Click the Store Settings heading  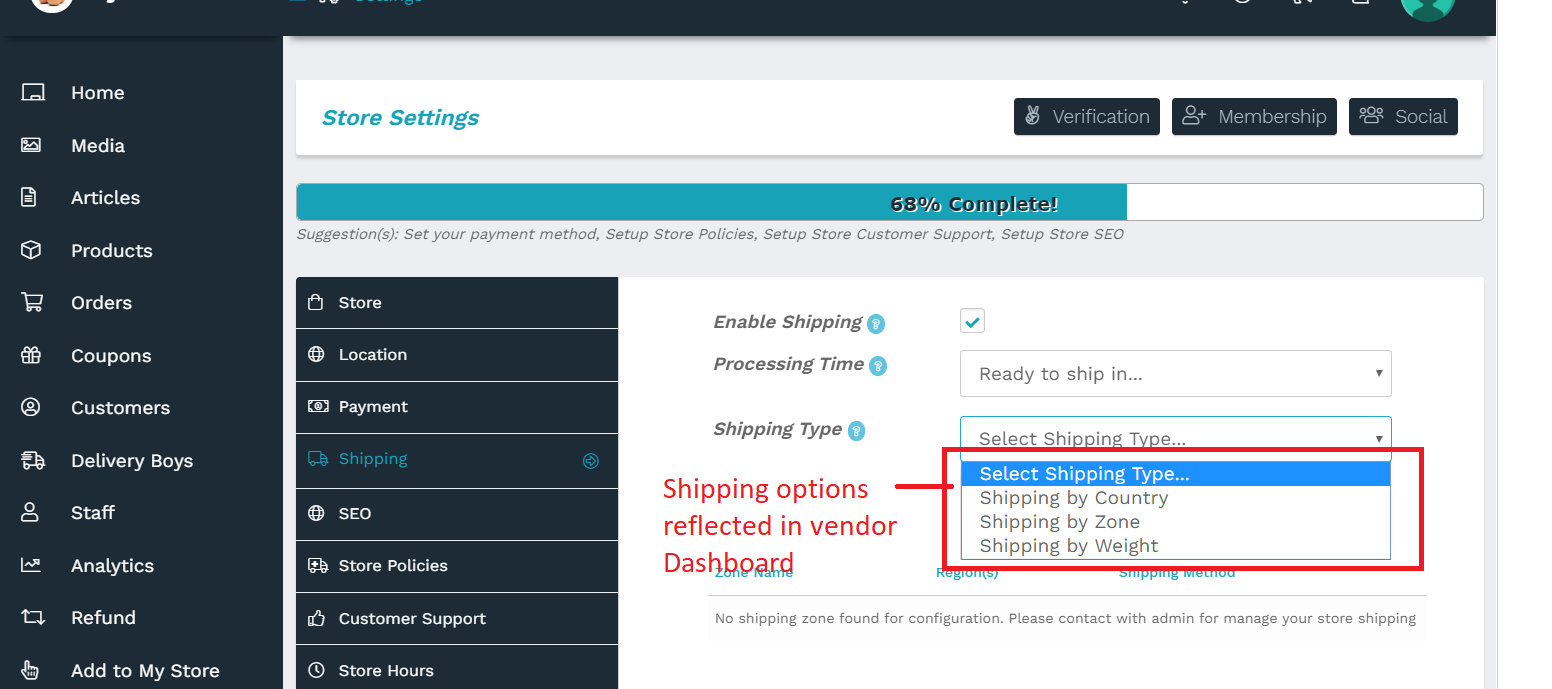tap(400, 118)
